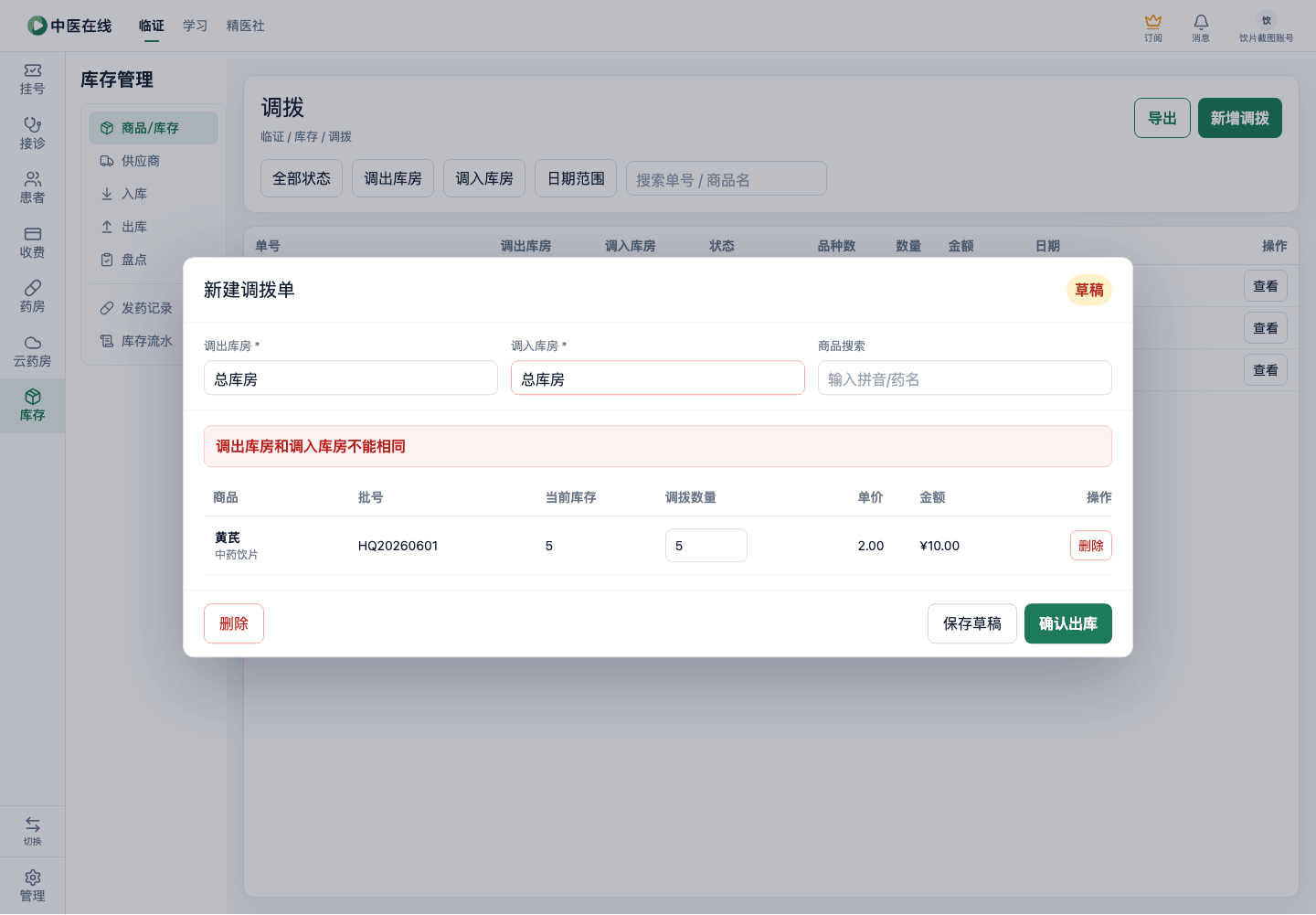The image size is (1316, 915).
Task: Go to 挂号 in left sidebar
Action: click(x=32, y=80)
